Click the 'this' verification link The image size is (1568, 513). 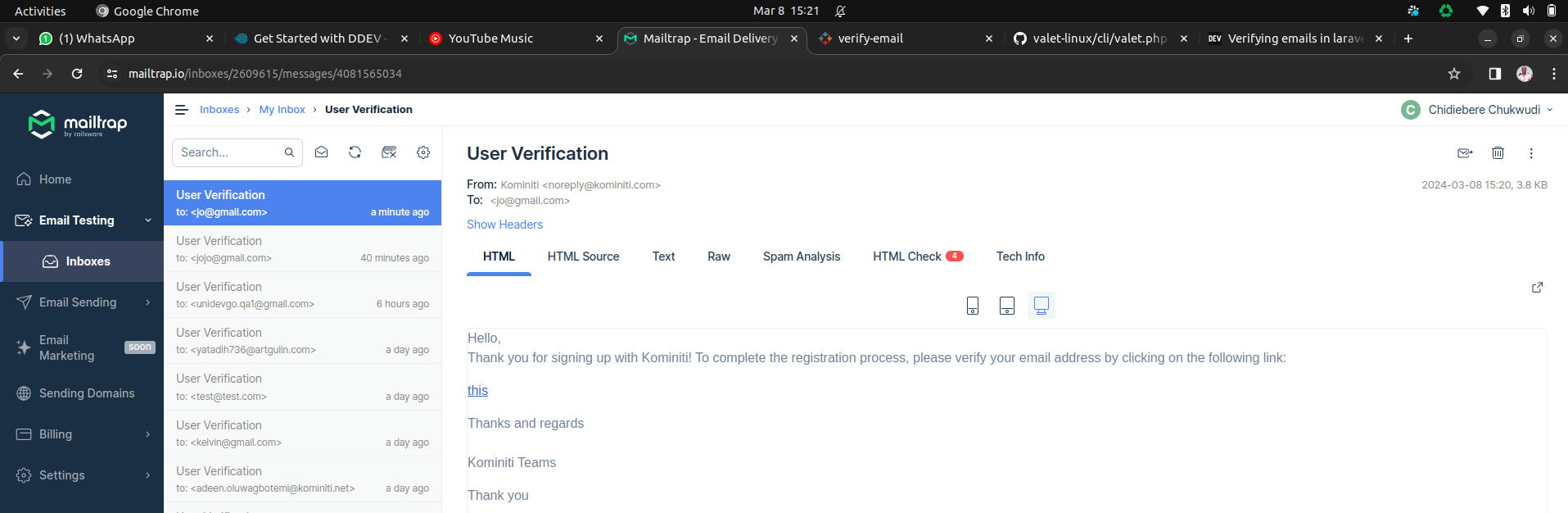coord(477,391)
